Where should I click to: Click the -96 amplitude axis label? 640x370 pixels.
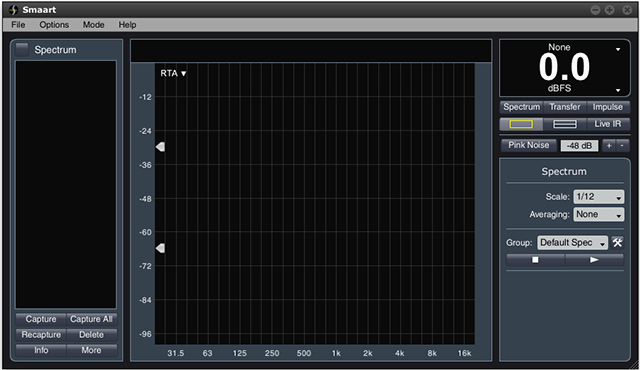(145, 334)
